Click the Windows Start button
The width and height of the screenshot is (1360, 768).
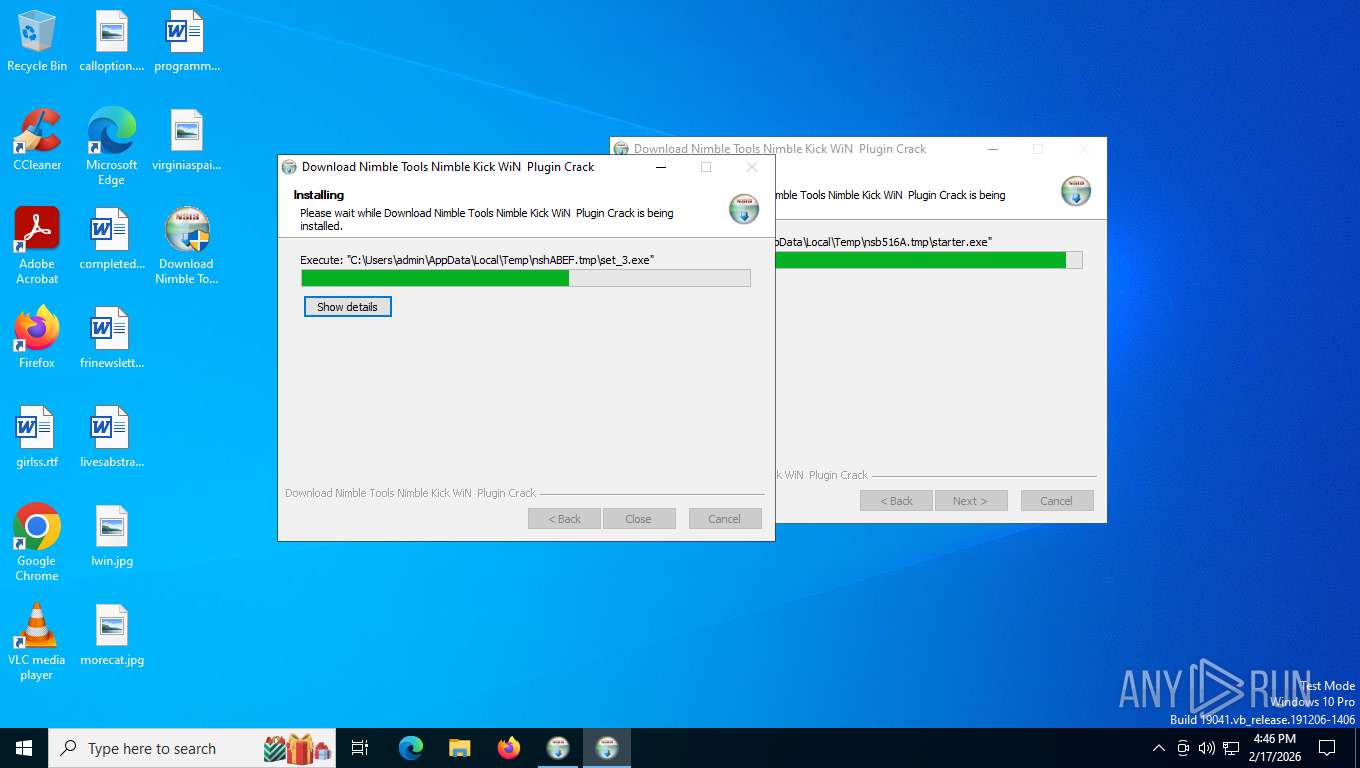click(24, 748)
